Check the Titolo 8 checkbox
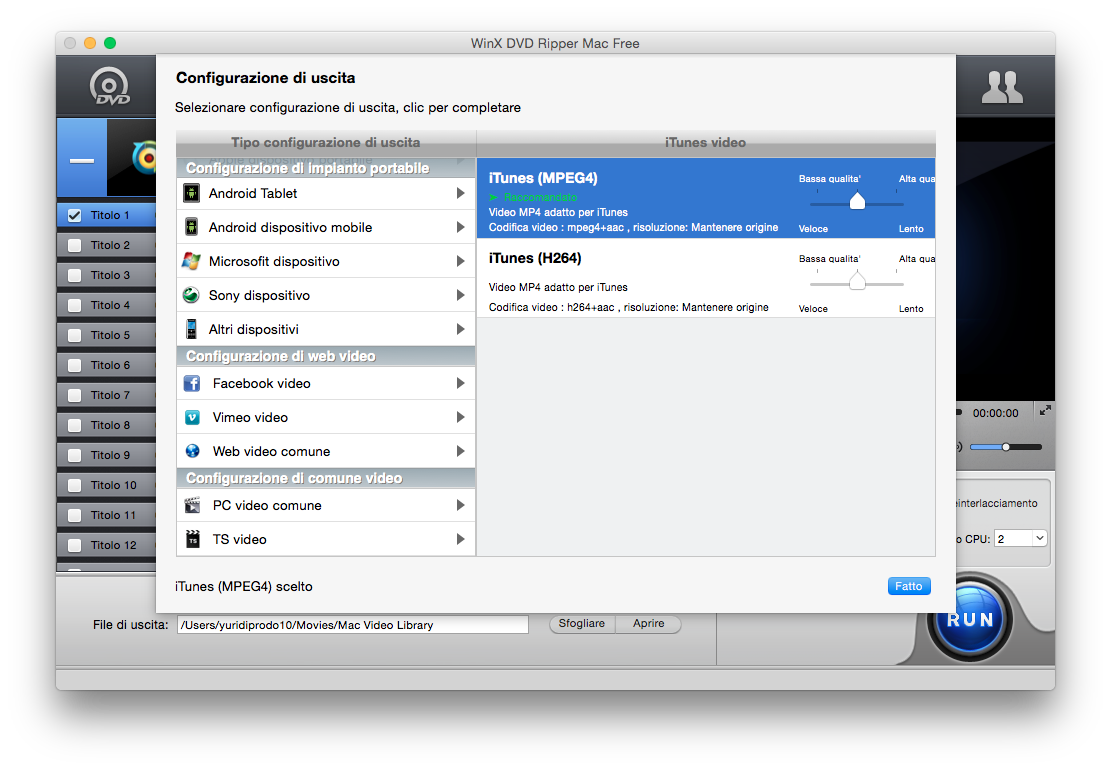Screen dimensions: 1111x770 tap(74, 425)
